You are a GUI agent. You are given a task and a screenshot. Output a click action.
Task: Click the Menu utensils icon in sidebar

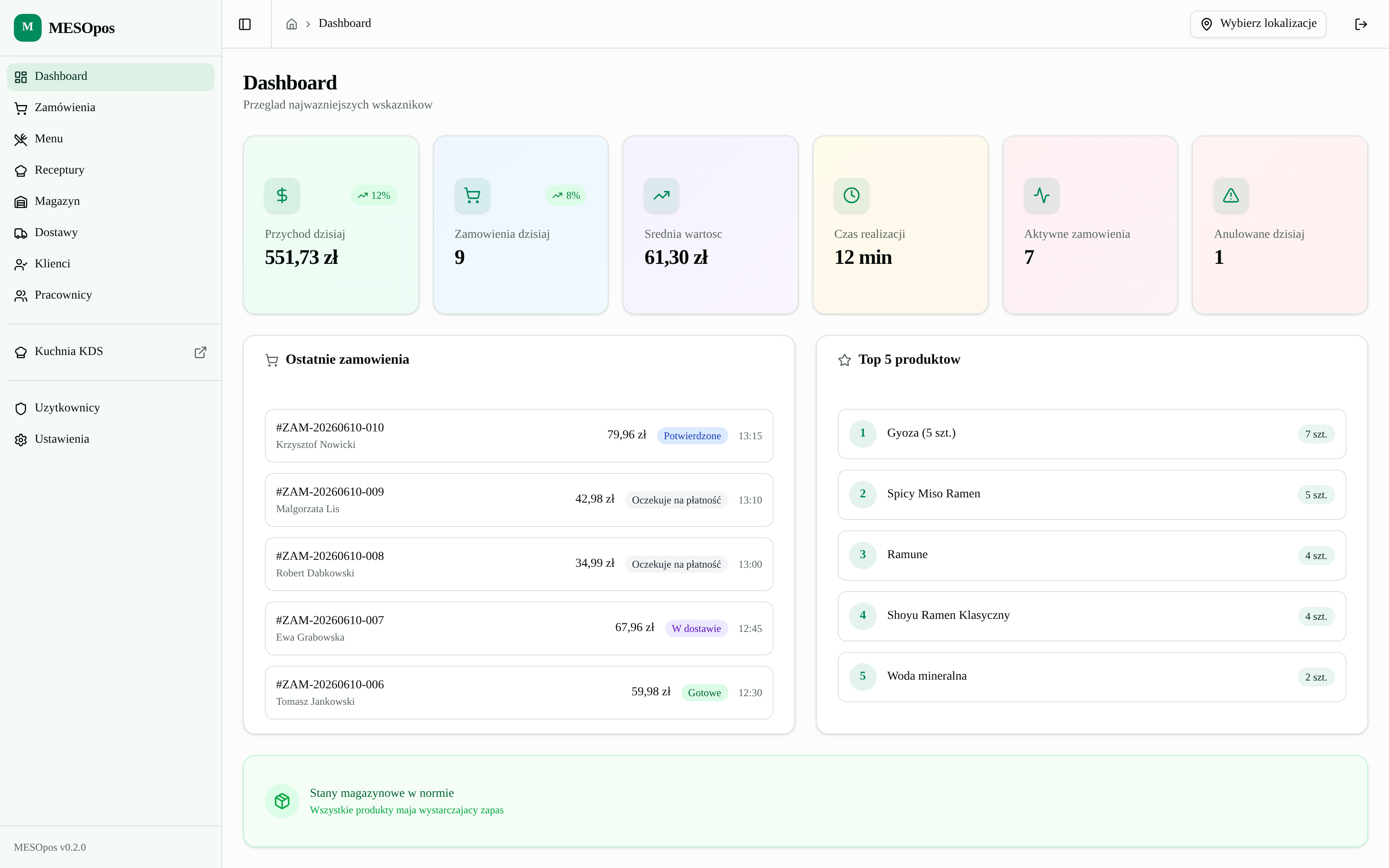(x=21, y=139)
